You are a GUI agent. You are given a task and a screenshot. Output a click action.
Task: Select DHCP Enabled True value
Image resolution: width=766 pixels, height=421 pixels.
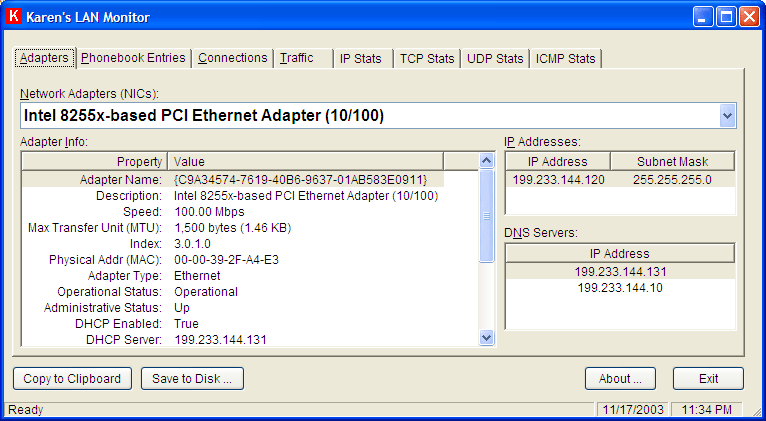(x=186, y=324)
